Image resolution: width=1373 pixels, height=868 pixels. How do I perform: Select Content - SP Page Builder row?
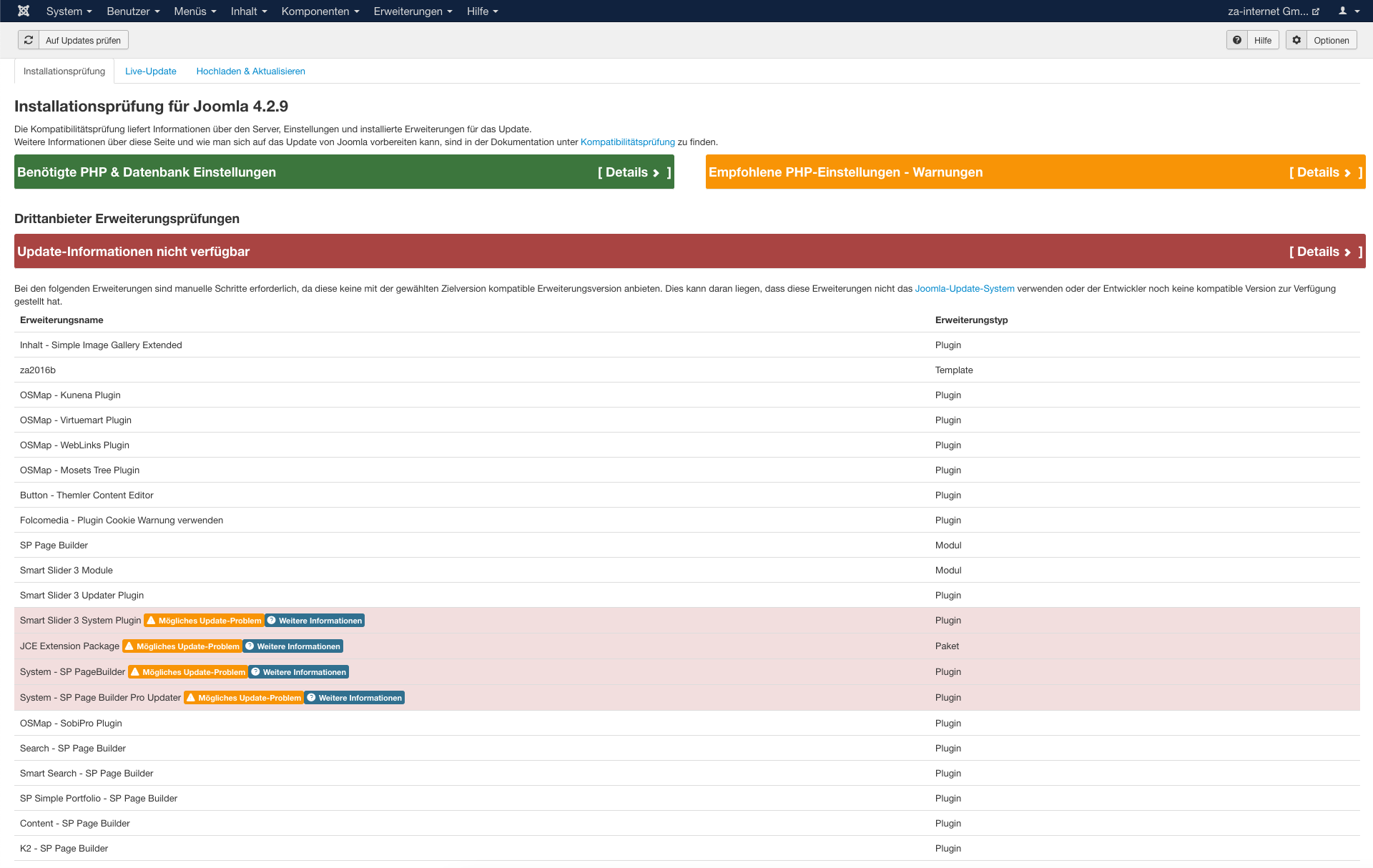687,823
